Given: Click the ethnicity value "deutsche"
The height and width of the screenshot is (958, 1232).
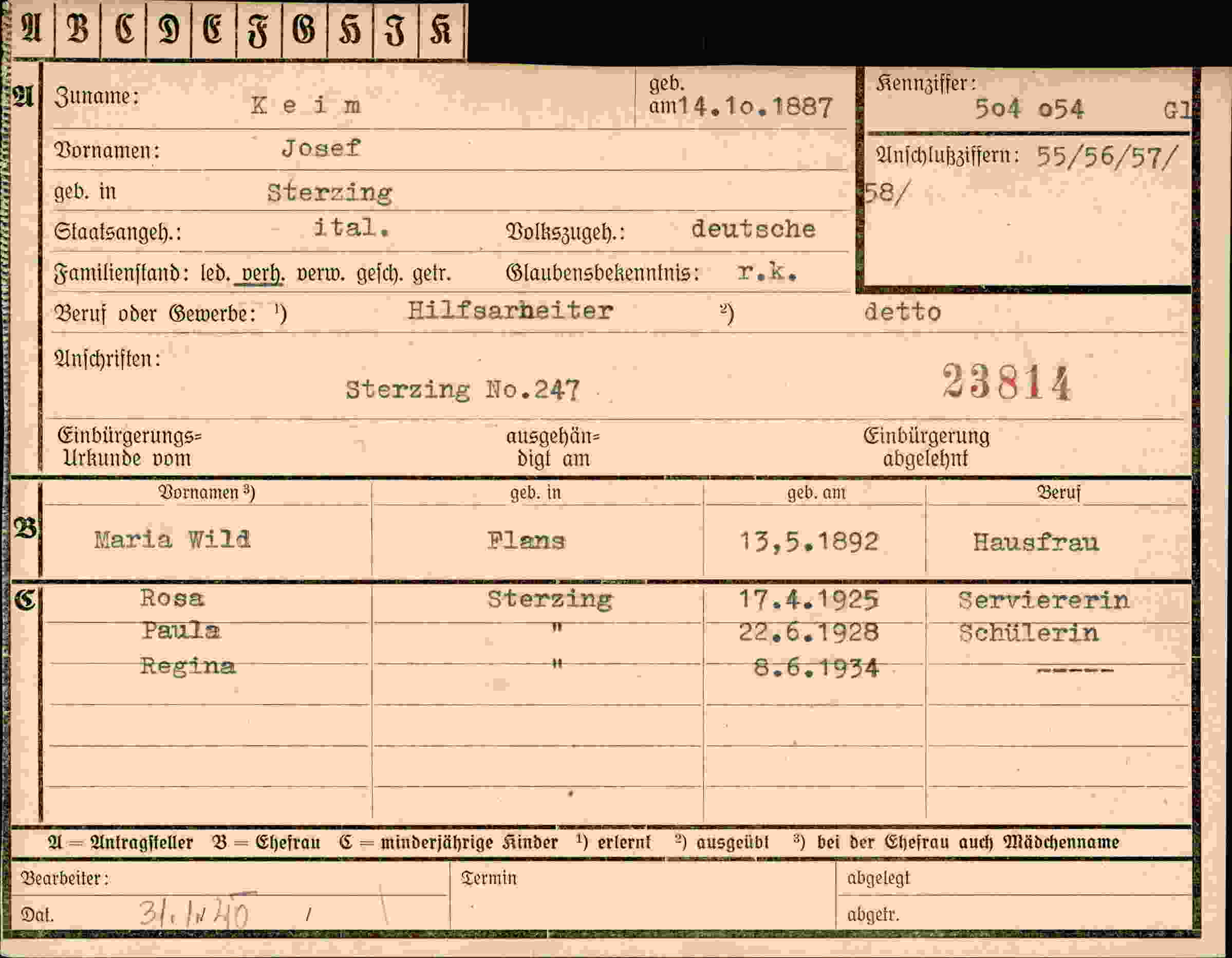Looking at the screenshot, I should coord(753,229).
